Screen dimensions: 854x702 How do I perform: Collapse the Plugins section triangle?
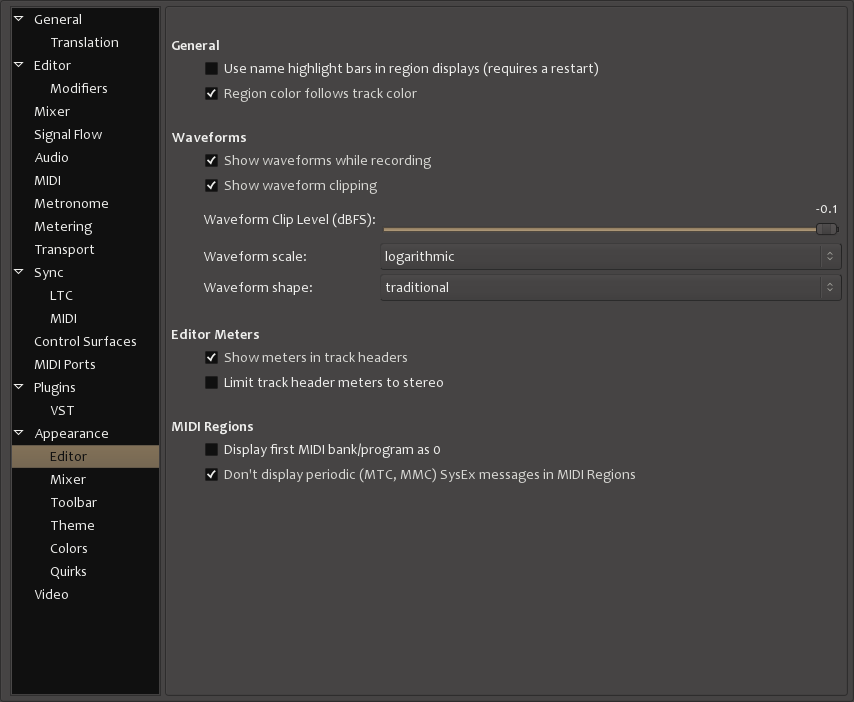pyautogui.click(x=19, y=387)
